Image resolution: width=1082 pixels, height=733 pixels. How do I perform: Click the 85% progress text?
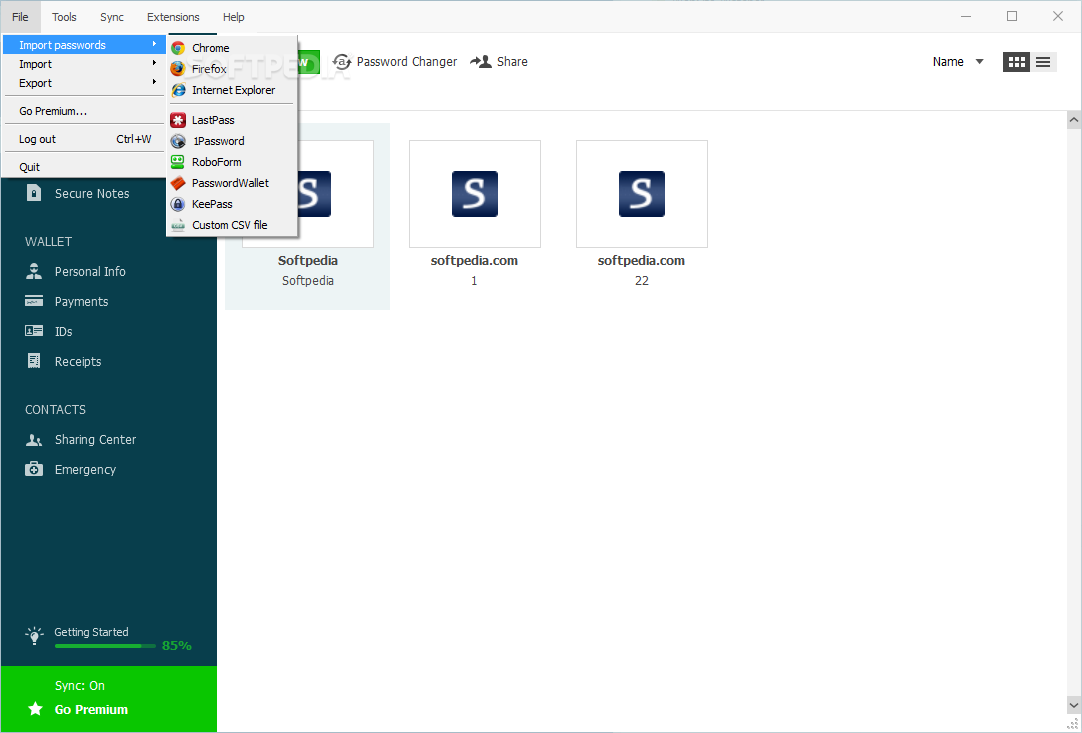click(177, 645)
